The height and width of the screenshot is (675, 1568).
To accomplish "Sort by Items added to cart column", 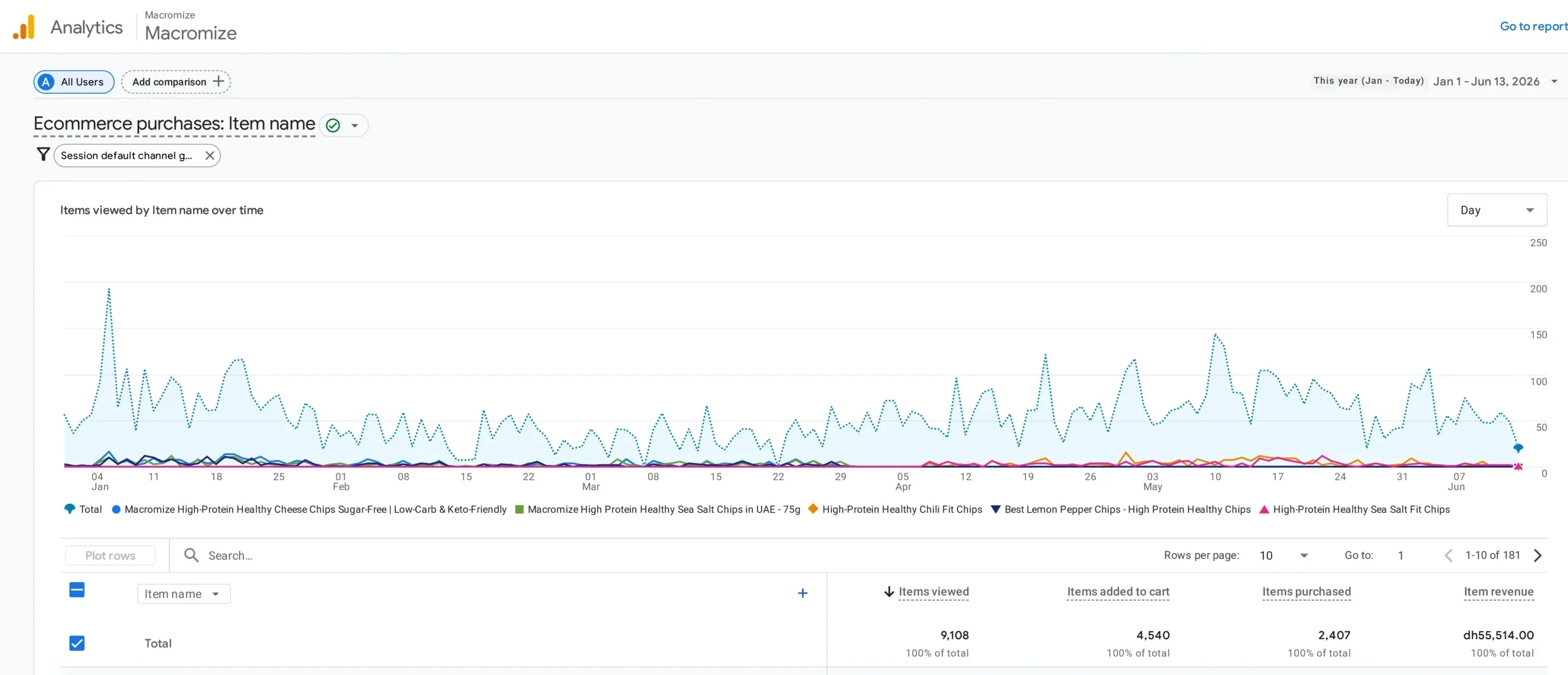I will 1118,592.
